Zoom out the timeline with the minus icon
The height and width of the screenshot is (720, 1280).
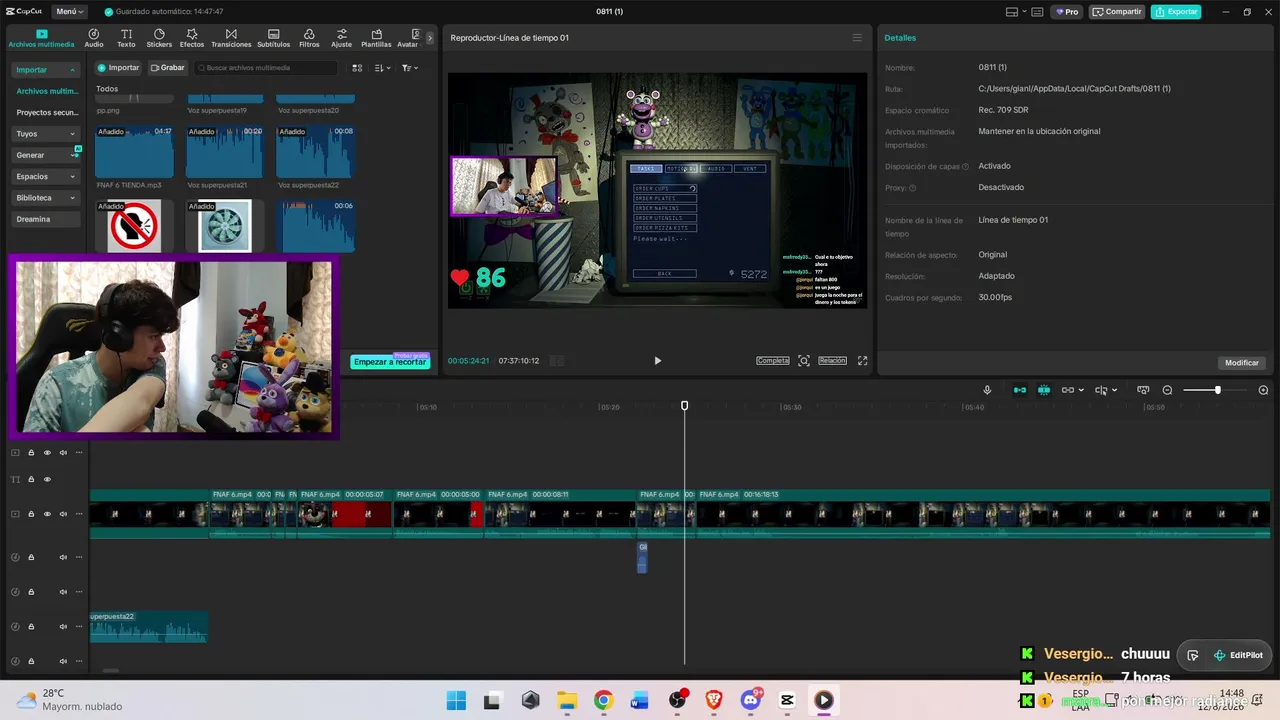(x=1167, y=390)
